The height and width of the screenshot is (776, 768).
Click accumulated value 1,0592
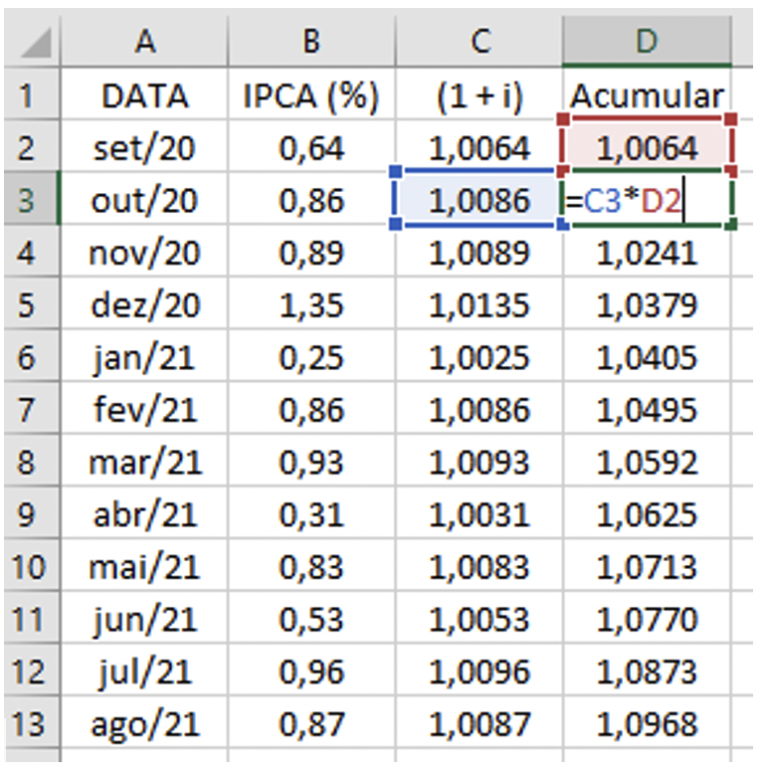647,461
